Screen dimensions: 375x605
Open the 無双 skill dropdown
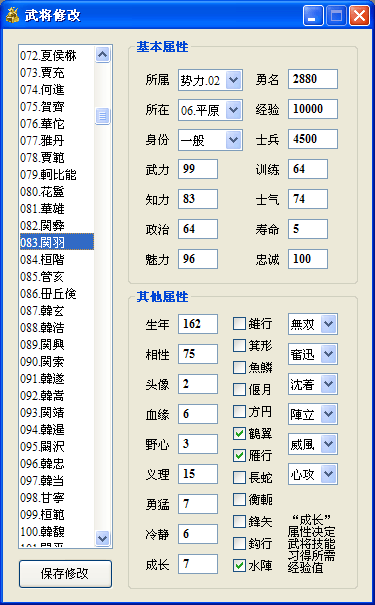point(329,324)
